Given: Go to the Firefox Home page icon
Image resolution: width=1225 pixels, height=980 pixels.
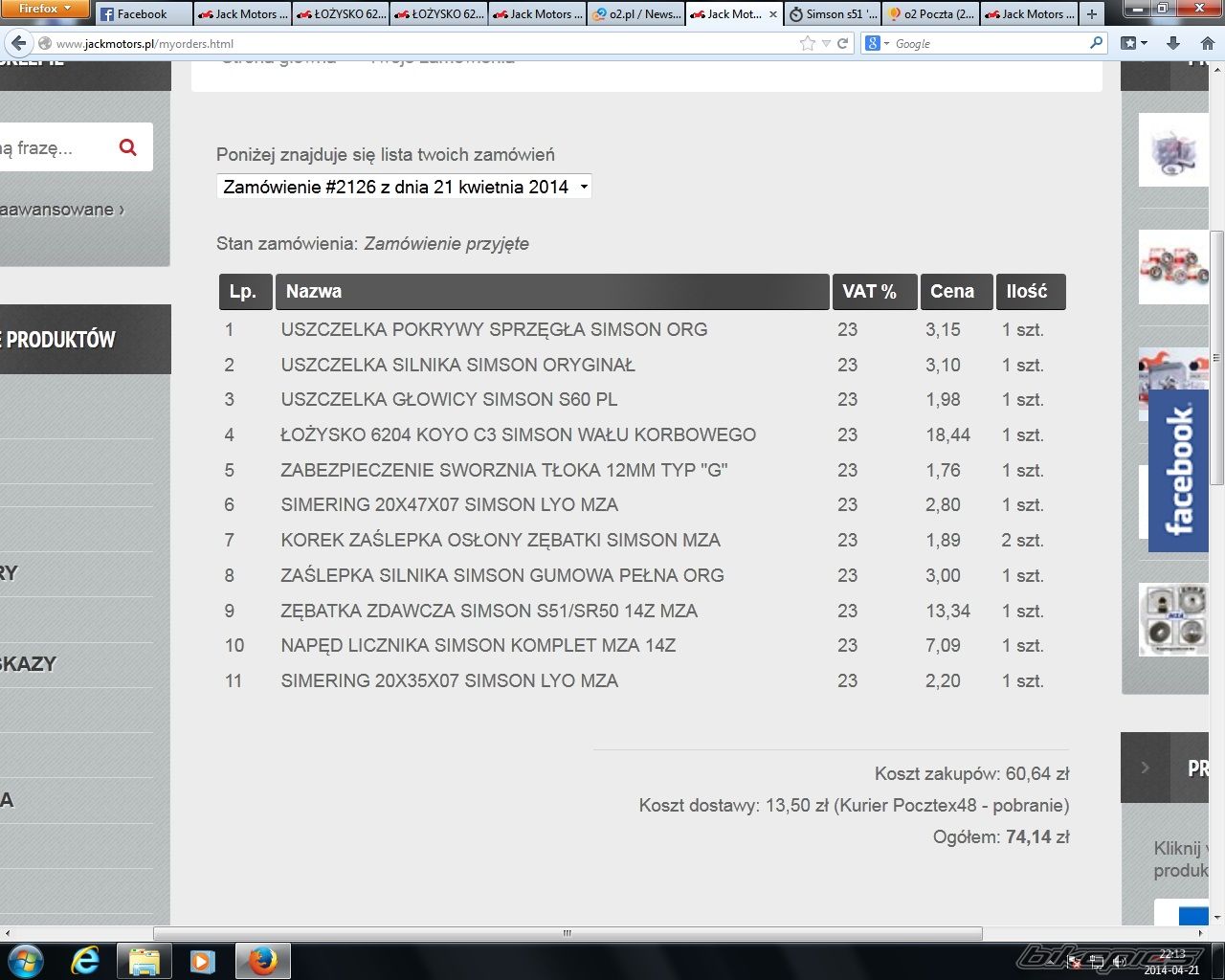Looking at the screenshot, I should tap(1207, 43).
